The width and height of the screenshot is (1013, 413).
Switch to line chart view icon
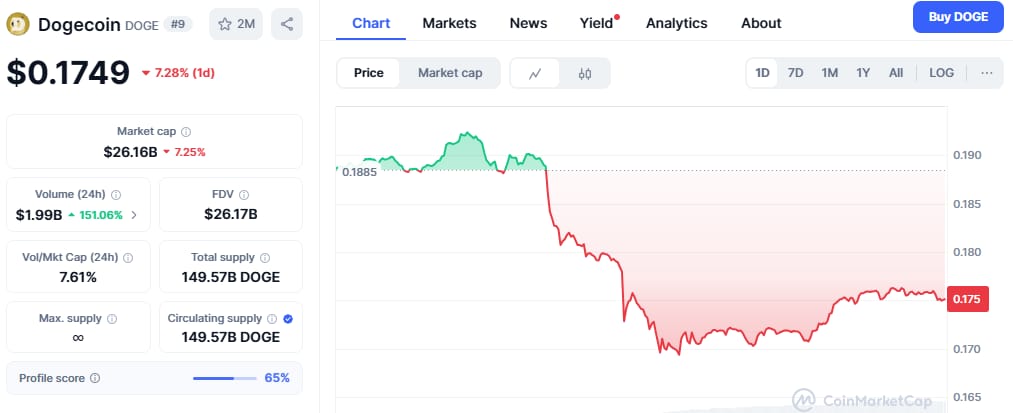(x=535, y=73)
